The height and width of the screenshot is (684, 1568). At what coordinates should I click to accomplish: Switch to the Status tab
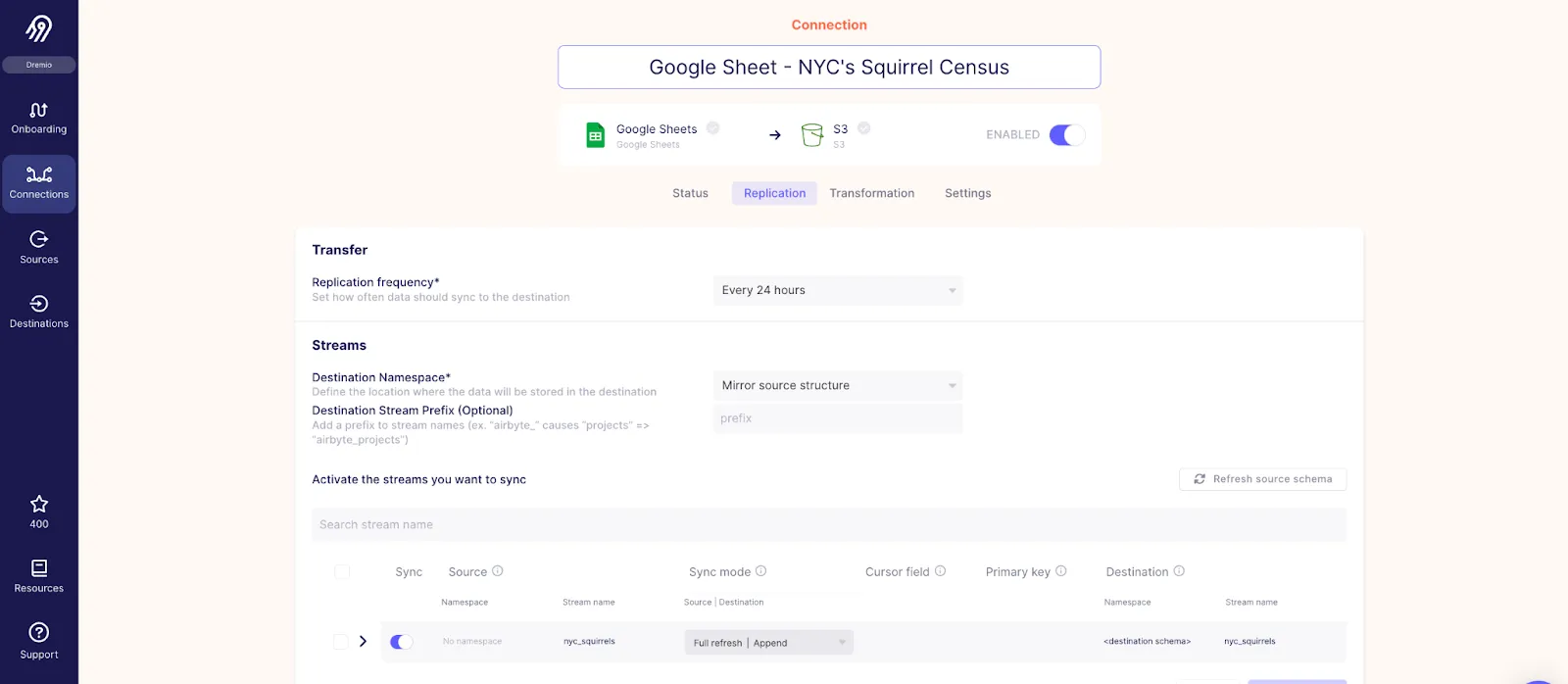coord(690,193)
